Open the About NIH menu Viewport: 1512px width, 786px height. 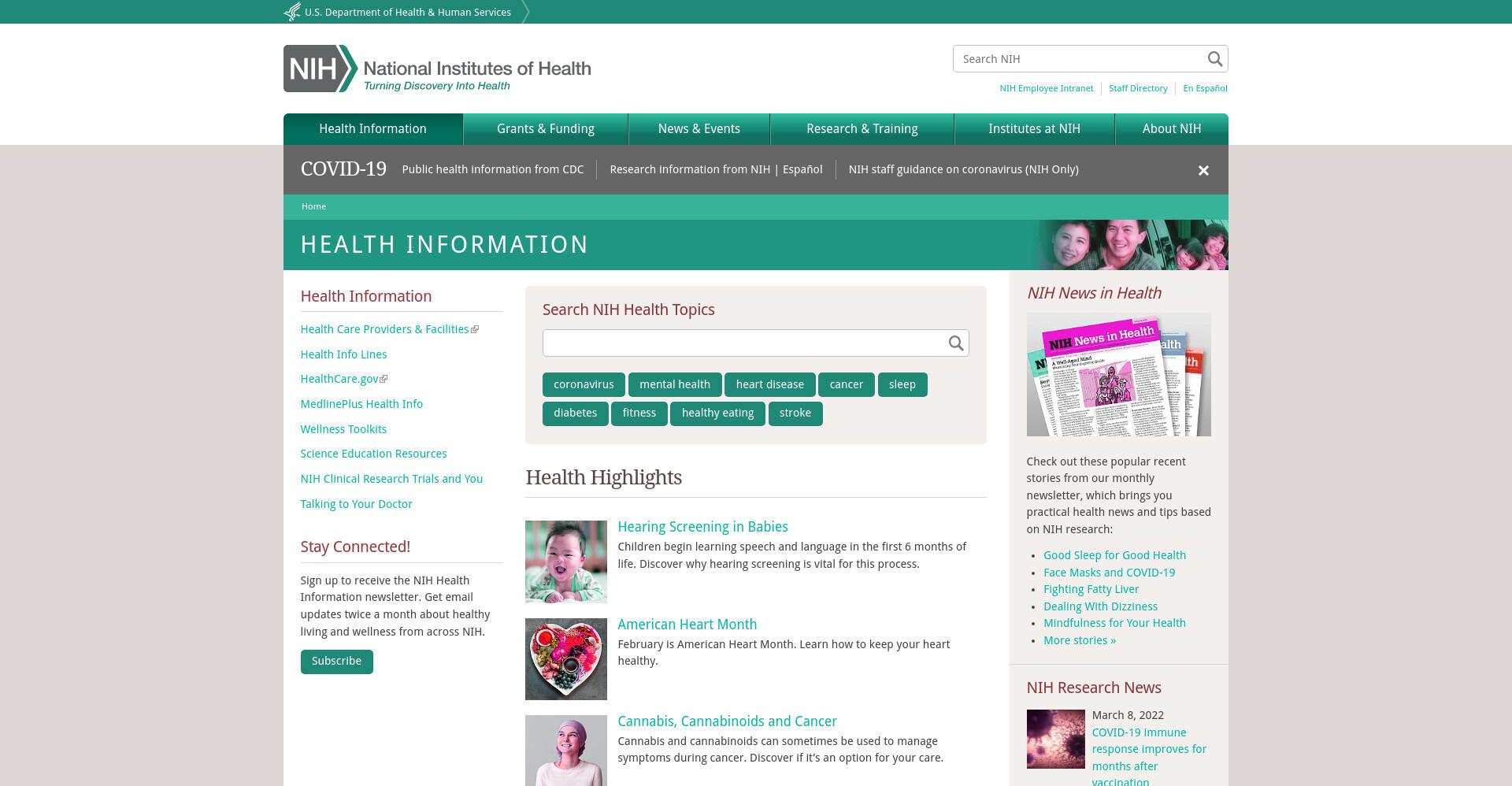1171,129
